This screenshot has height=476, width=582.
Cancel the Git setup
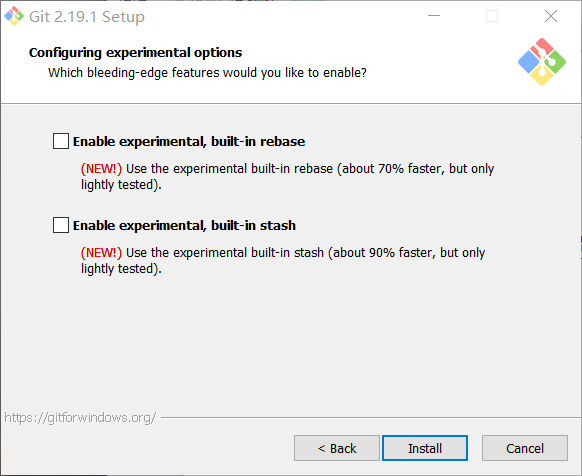tap(525, 448)
